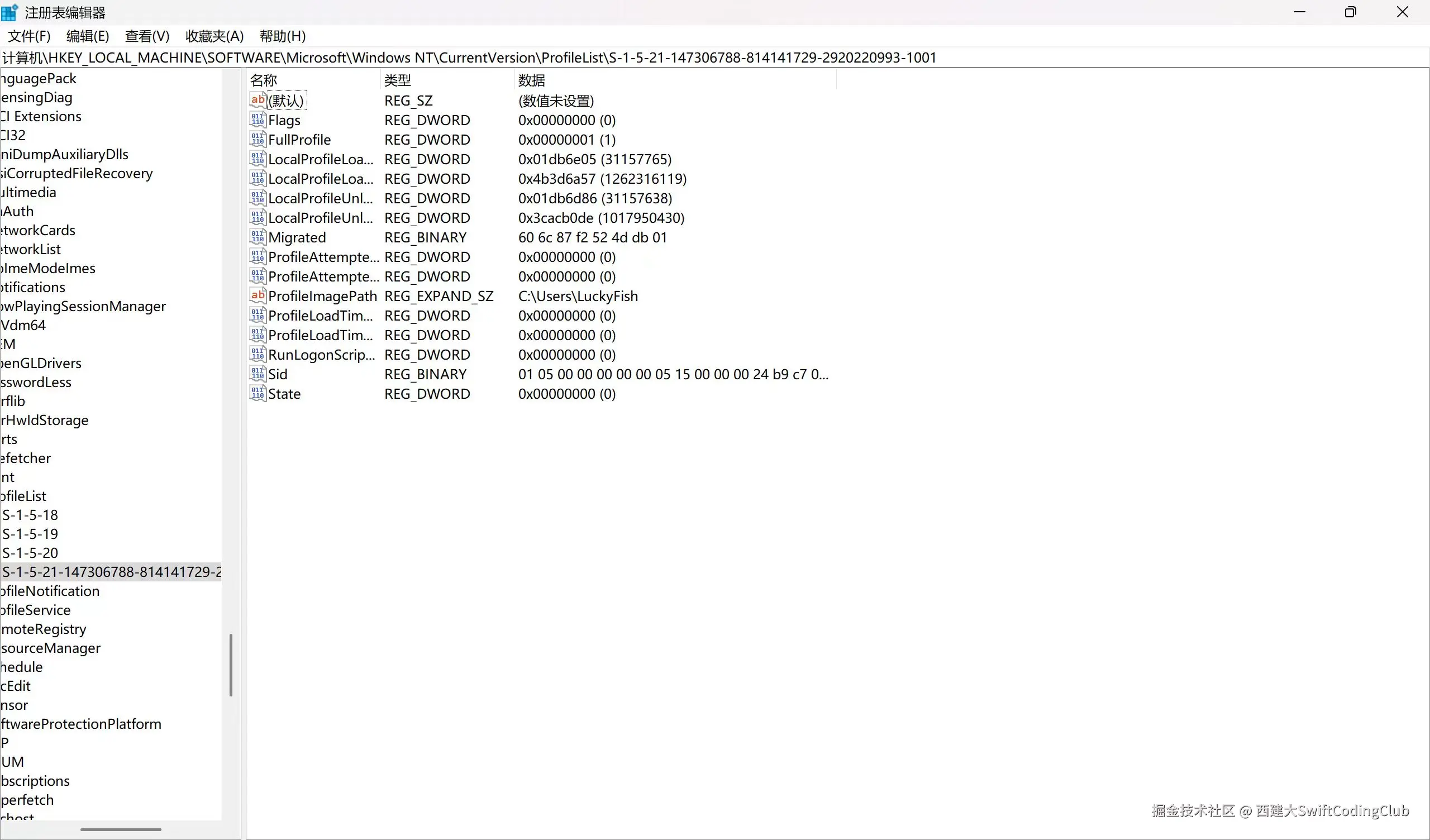Screen dimensions: 1430x840
Task: Click the RunLogonScript value icon
Action: click(x=258, y=354)
